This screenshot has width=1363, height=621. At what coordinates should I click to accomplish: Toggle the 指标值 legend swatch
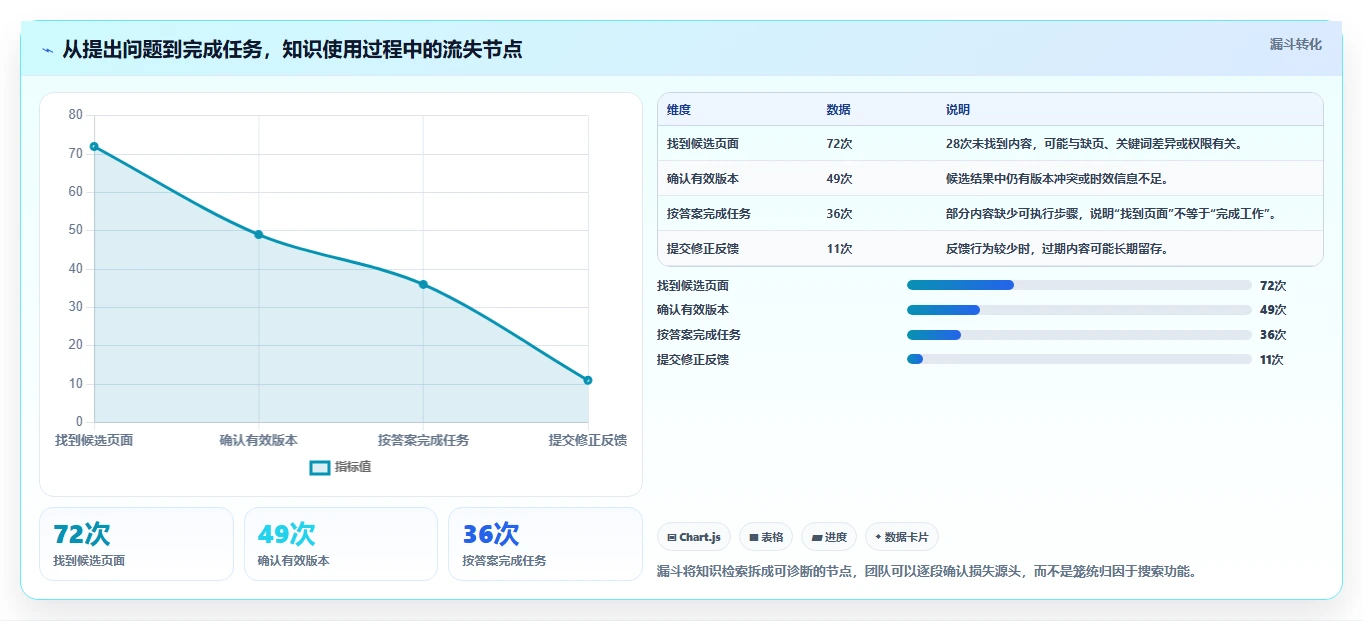pyautogui.click(x=320, y=467)
